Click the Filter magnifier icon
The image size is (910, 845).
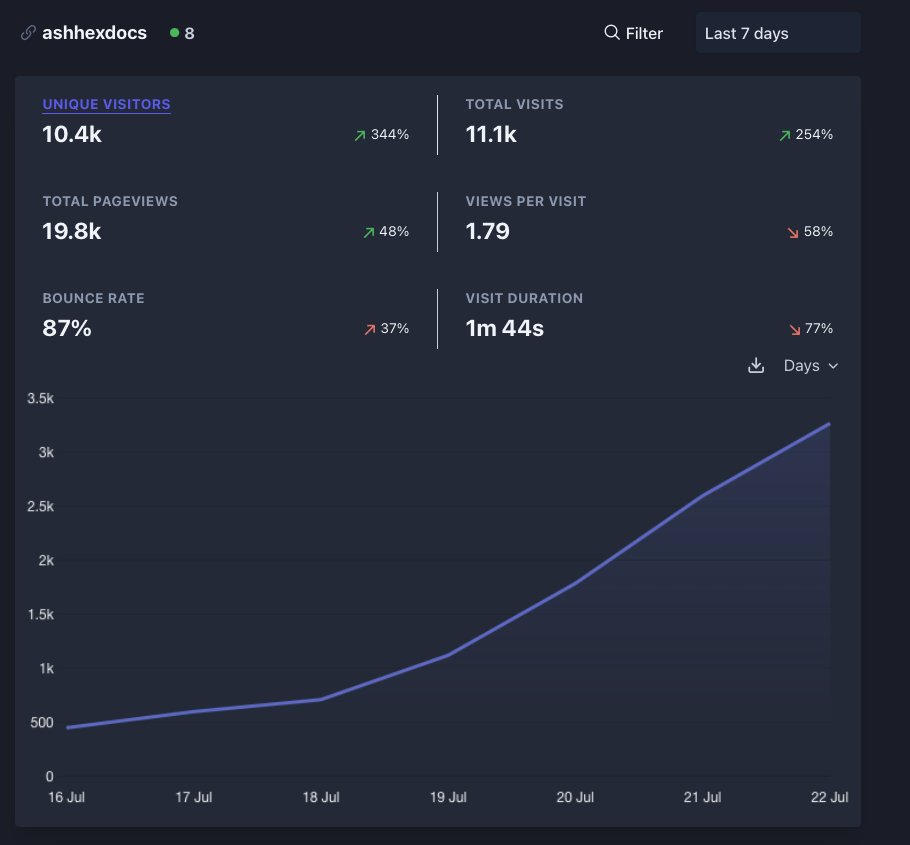click(612, 32)
